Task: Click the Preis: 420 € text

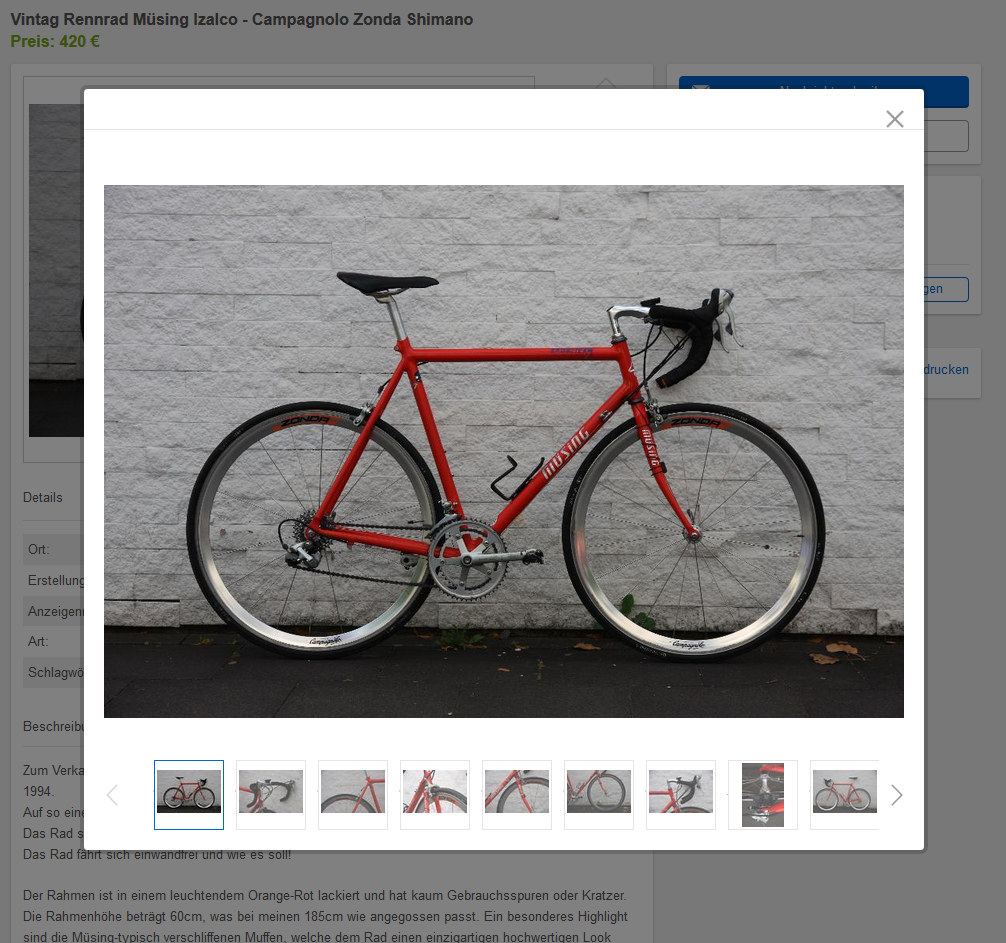Action: pos(55,42)
